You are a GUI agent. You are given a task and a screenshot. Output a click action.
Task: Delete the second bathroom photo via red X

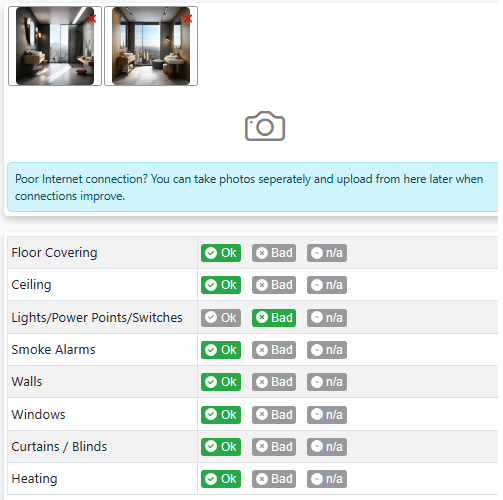[188, 18]
